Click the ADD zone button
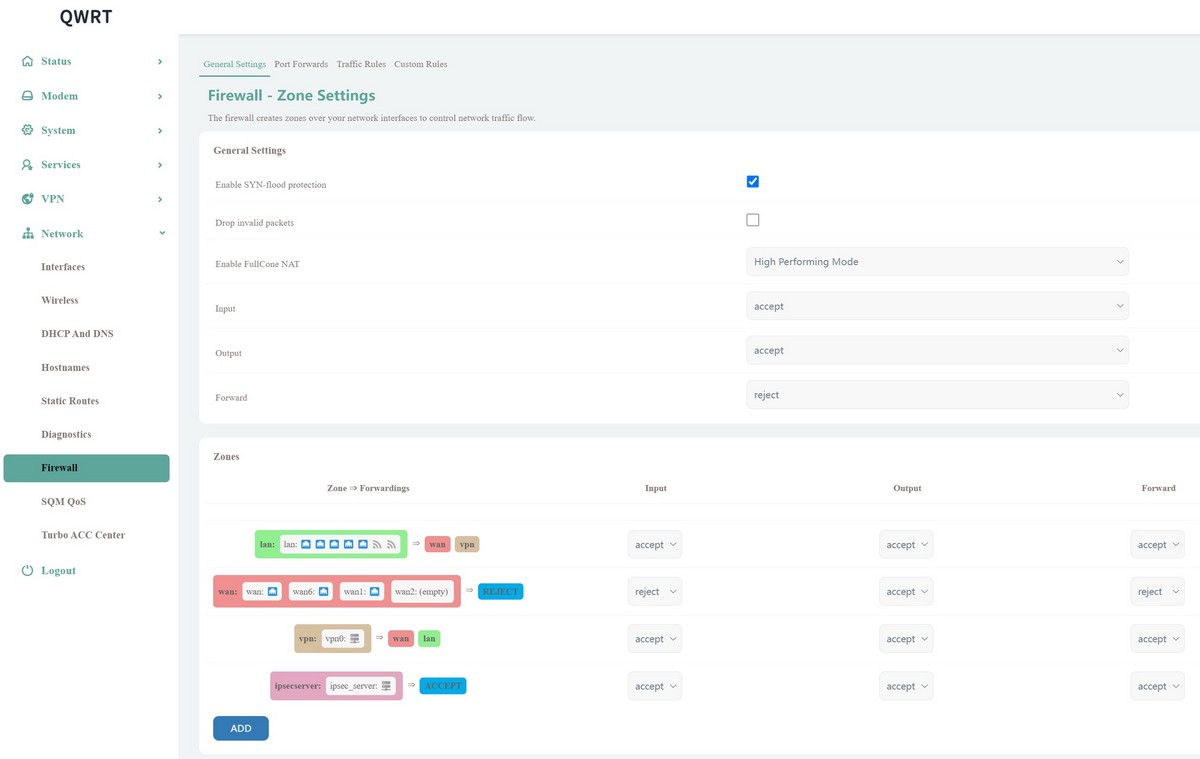 click(240, 728)
